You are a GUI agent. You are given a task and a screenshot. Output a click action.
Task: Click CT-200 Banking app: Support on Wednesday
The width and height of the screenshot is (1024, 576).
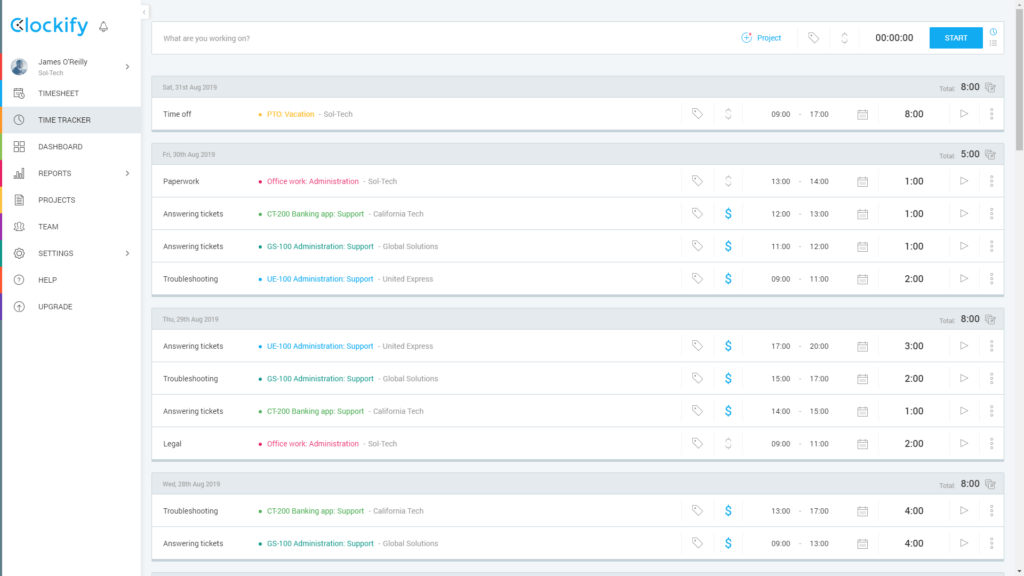[315, 511]
